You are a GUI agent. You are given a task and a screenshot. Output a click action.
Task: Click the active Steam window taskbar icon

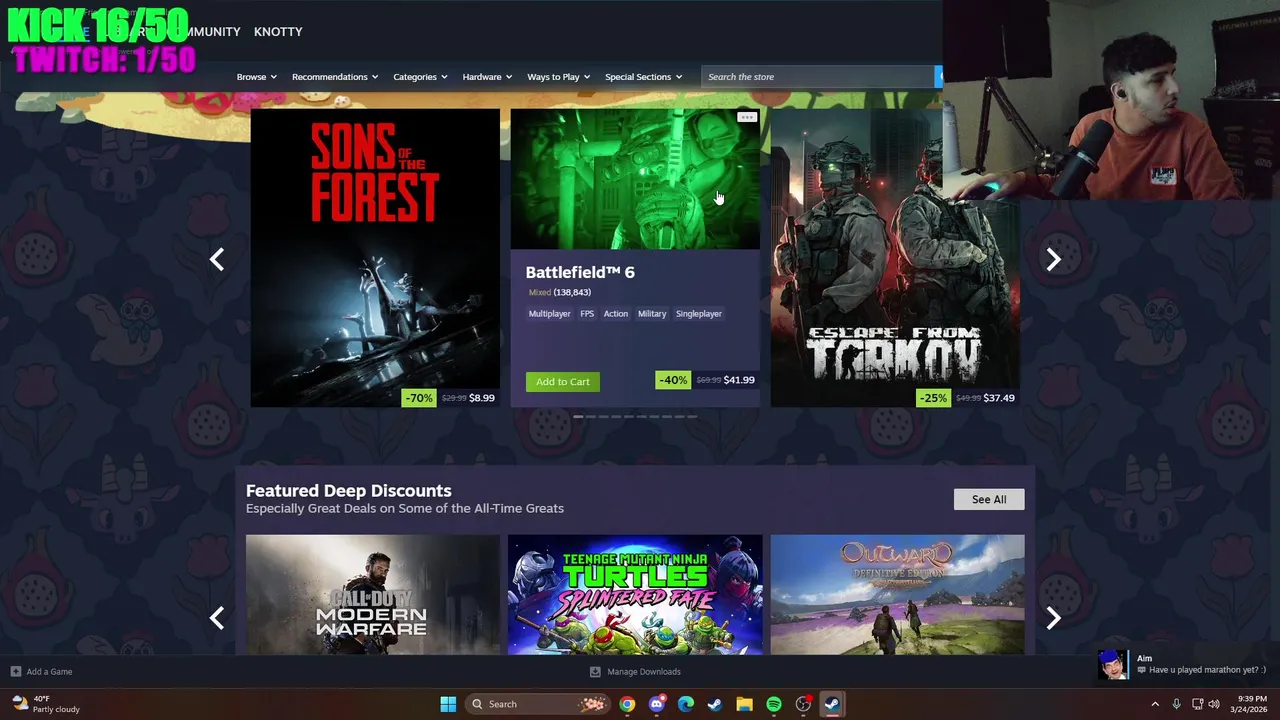point(832,704)
